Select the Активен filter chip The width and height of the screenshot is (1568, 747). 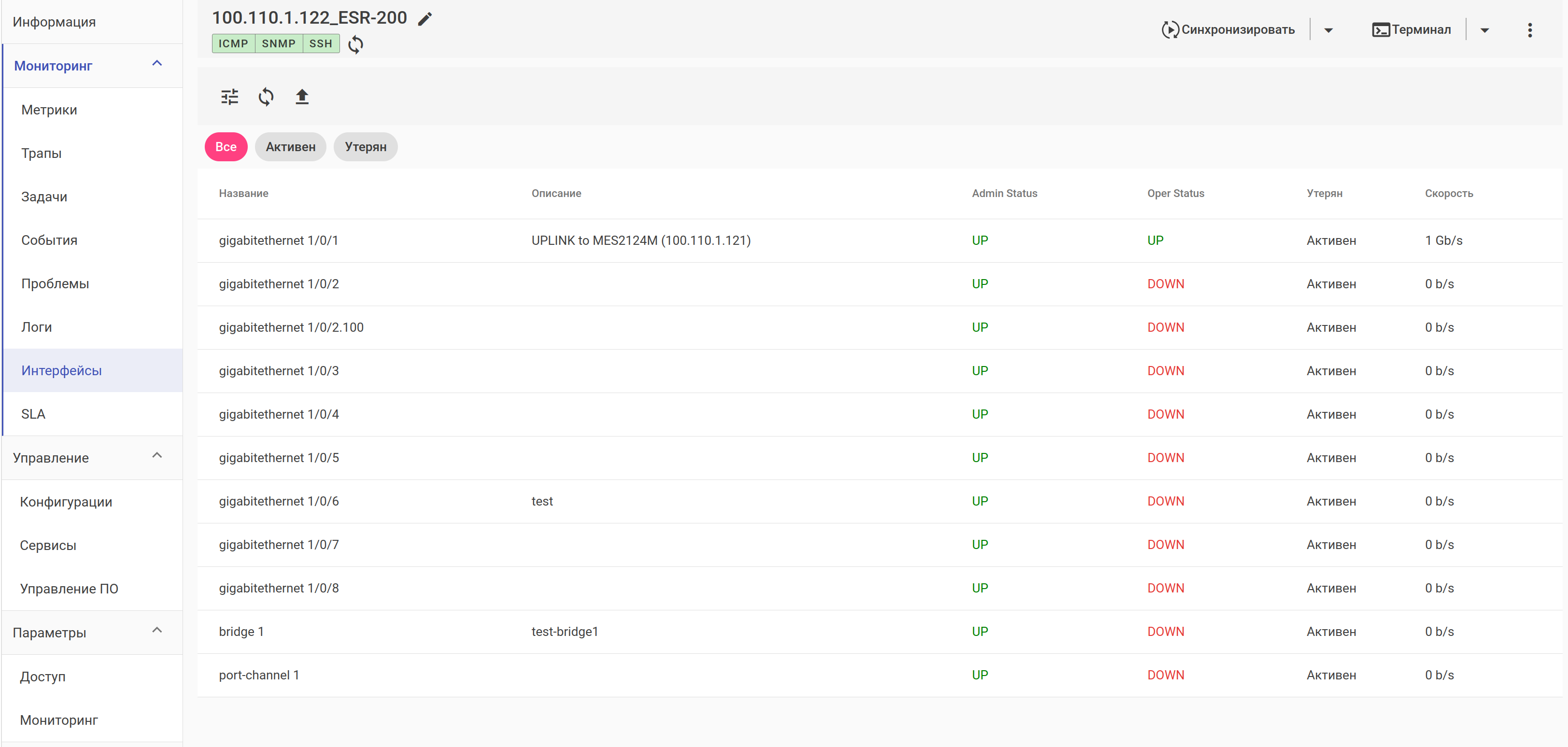(x=290, y=147)
